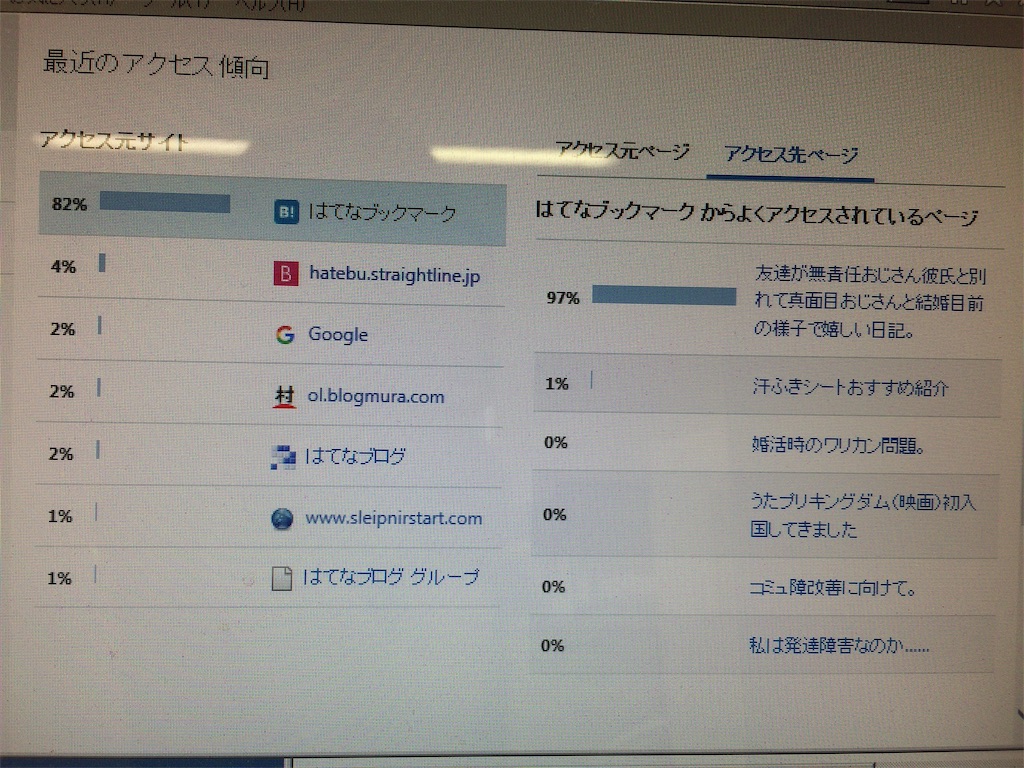The height and width of the screenshot is (768, 1024).
Task: Click the 4% bar for hatebu.straightline.jp
Action: point(102,263)
